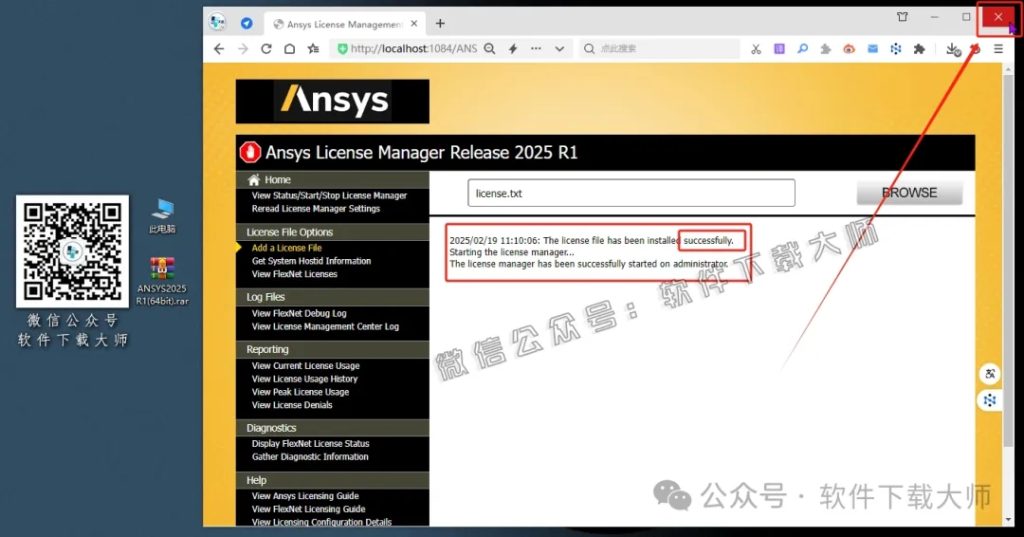
Task: Reload the current page
Action: pyautogui.click(x=266, y=49)
